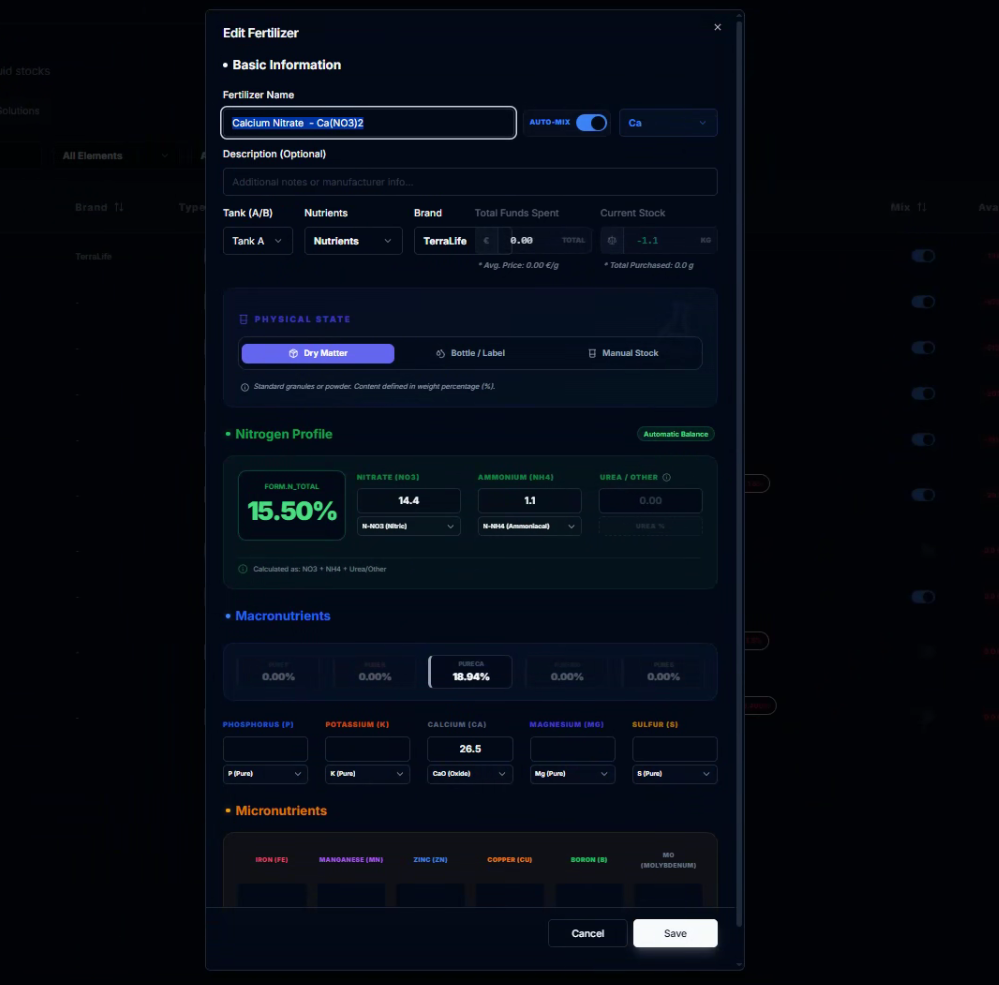Click info icon beside Standard granules note
999x985 pixels.
[245, 387]
